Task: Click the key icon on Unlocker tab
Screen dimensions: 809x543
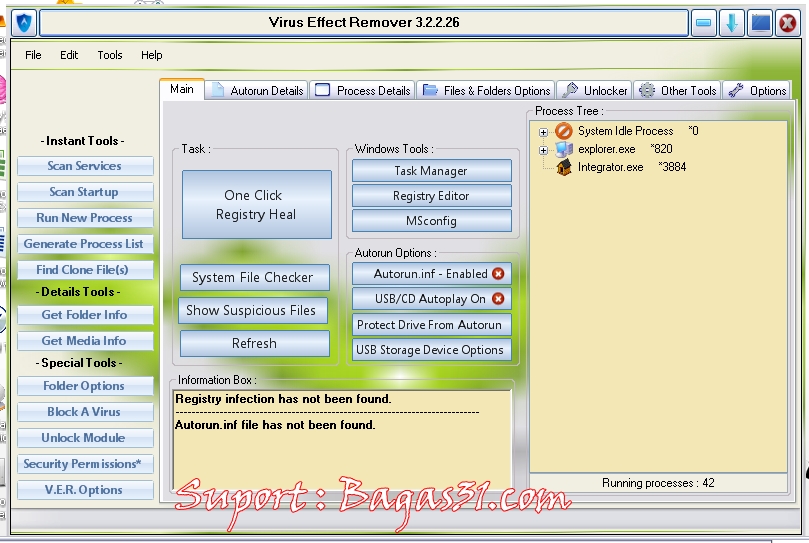Action: coord(569,90)
